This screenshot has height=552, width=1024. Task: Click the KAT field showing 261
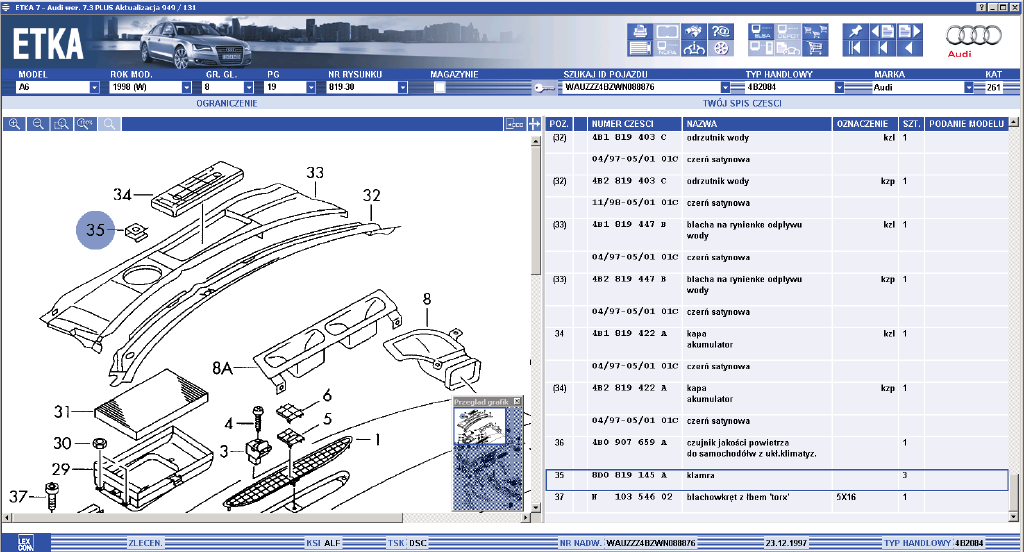point(994,88)
